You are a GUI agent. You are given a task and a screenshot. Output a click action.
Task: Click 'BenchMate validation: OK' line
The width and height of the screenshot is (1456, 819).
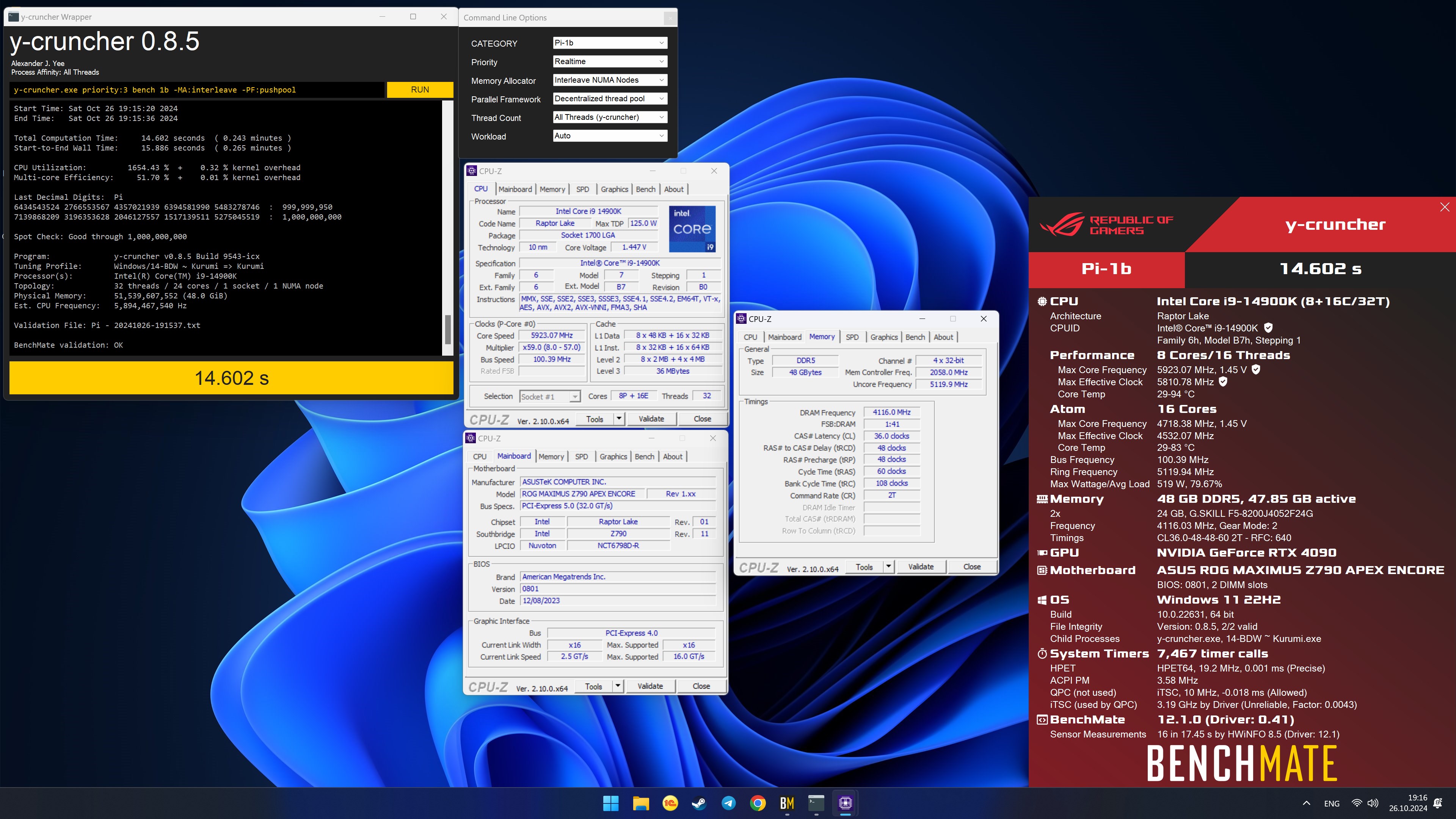[68, 345]
